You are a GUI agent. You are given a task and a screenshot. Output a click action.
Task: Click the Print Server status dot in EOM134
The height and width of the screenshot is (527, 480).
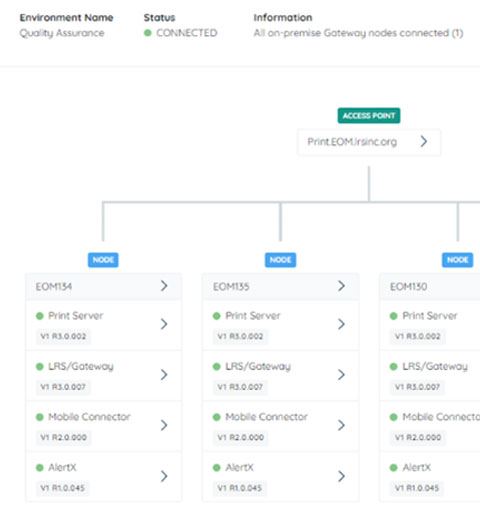(x=40, y=316)
